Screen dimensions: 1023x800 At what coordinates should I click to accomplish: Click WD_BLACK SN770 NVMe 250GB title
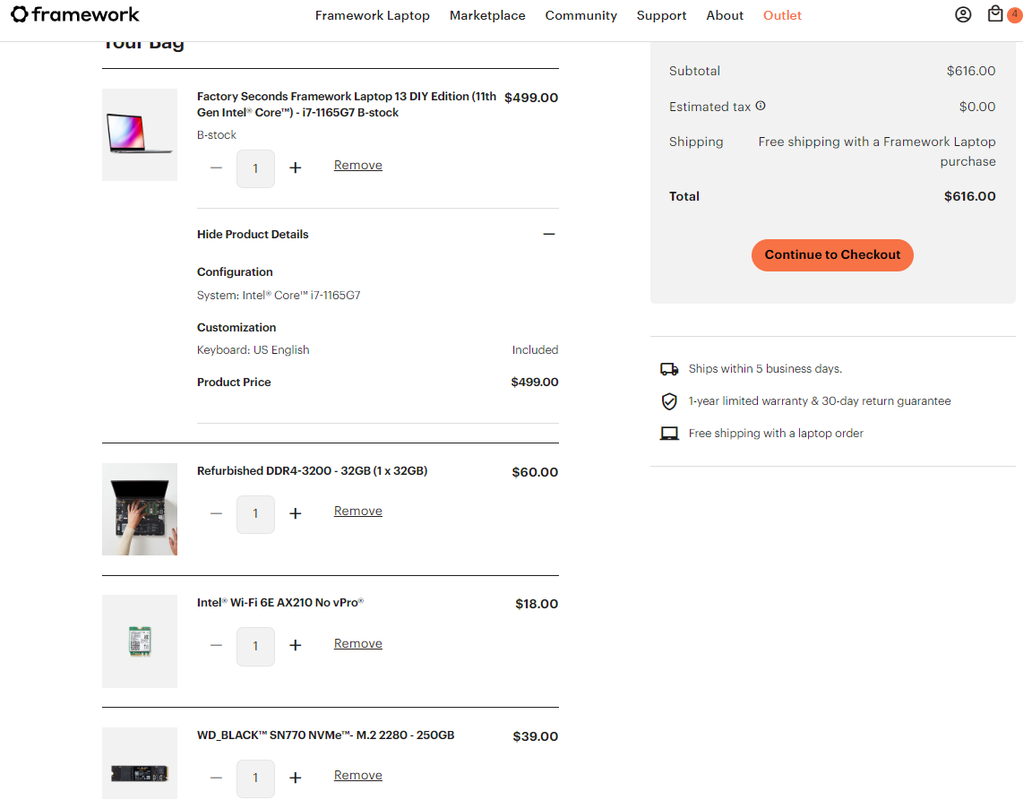pyautogui.click(x=326, y=735)
